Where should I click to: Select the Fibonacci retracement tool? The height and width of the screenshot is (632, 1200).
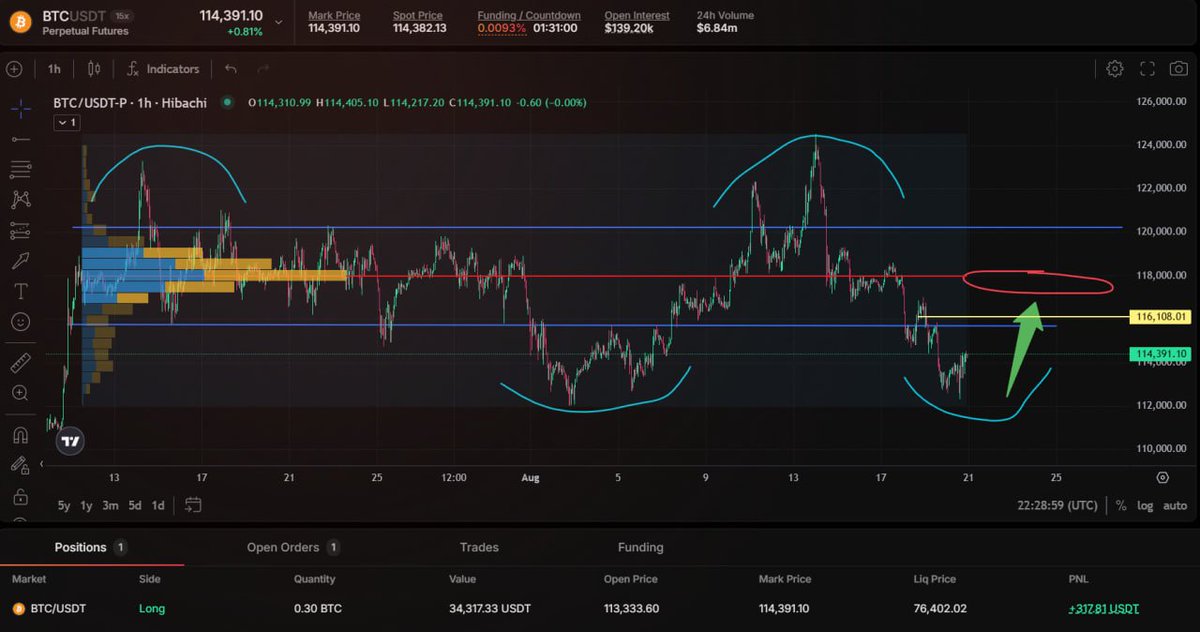(20, 169)
